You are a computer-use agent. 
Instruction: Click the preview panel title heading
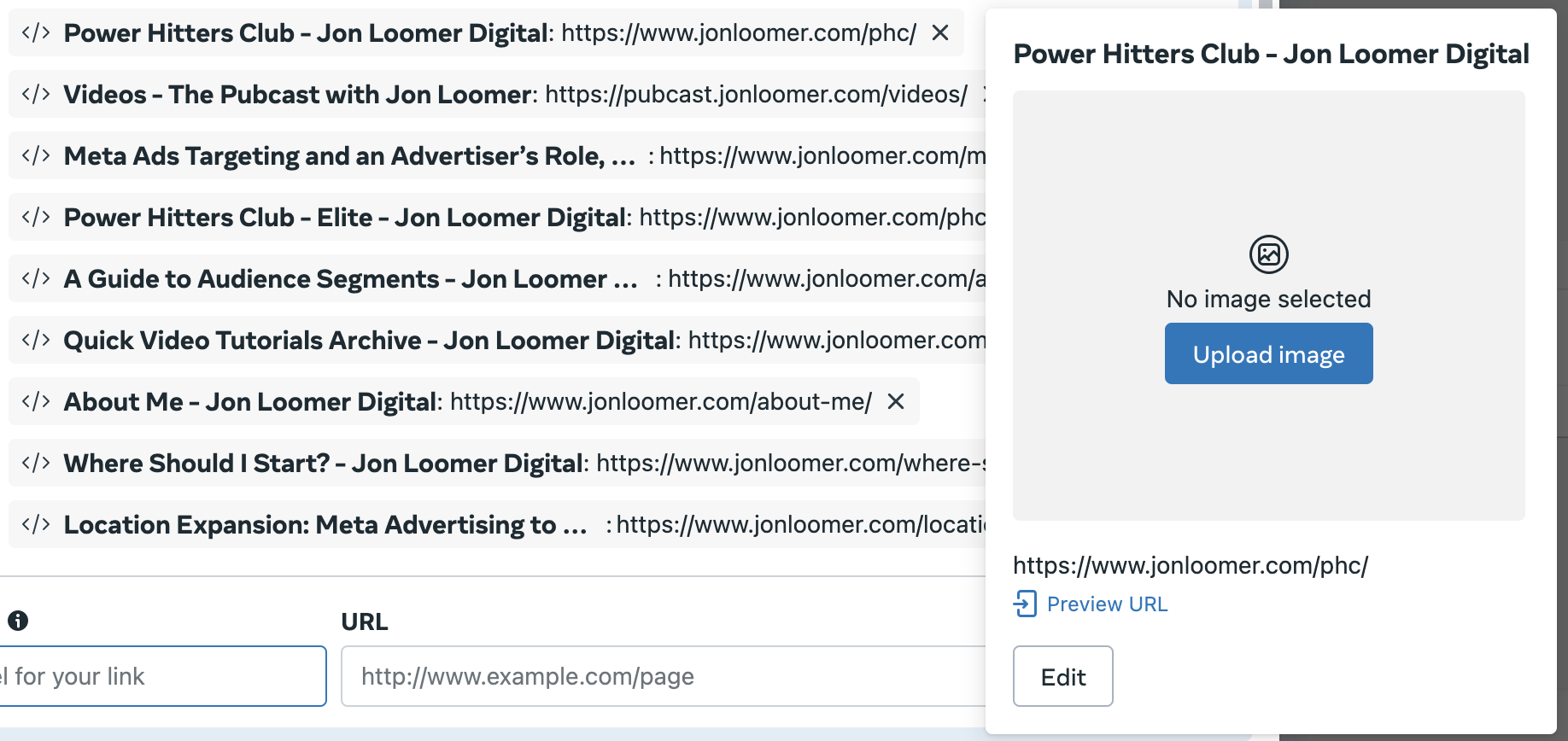pyautogui.click(x=1271, y=54)
